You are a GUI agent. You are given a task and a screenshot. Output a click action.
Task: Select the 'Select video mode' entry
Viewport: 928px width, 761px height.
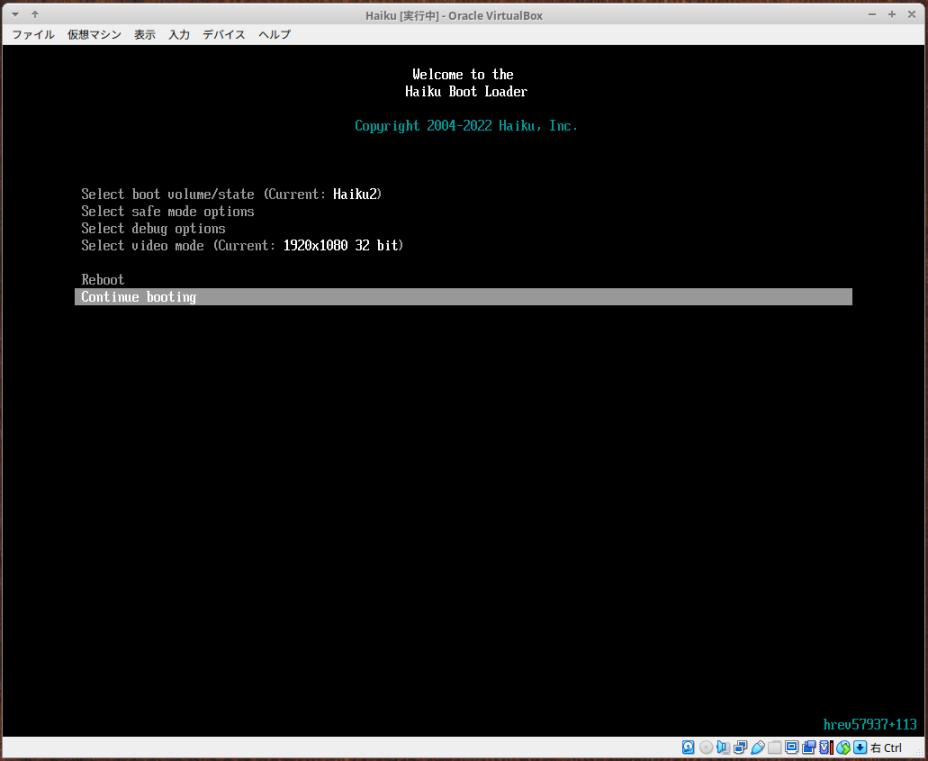click(463, 246)
